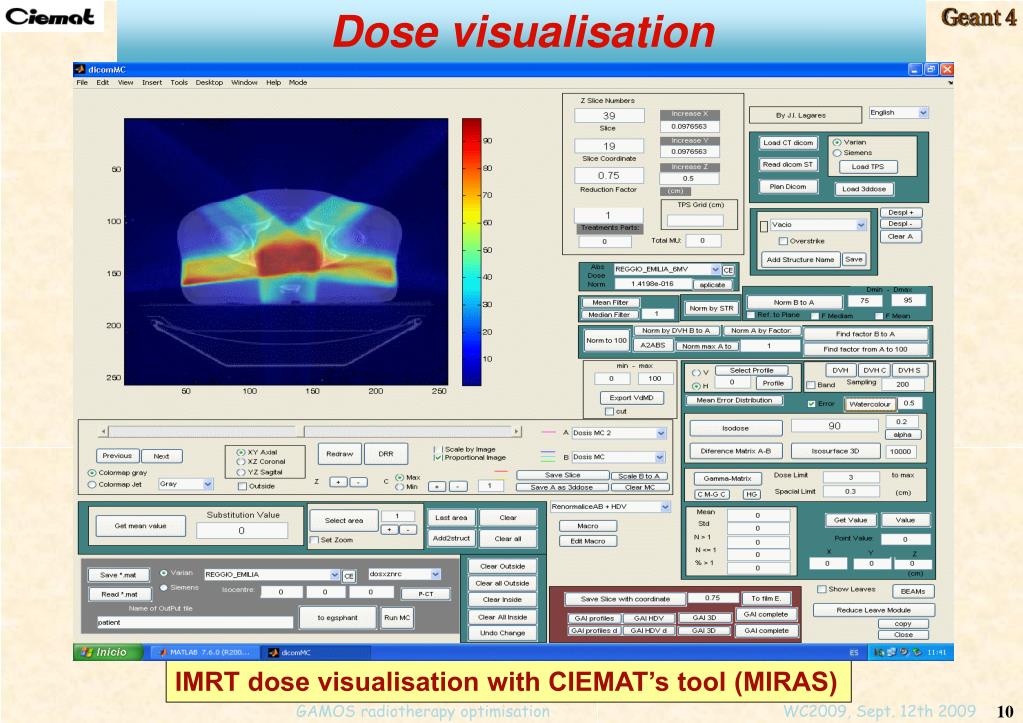Click the ES language indicator in taskbar

click(x=854, y=652)
